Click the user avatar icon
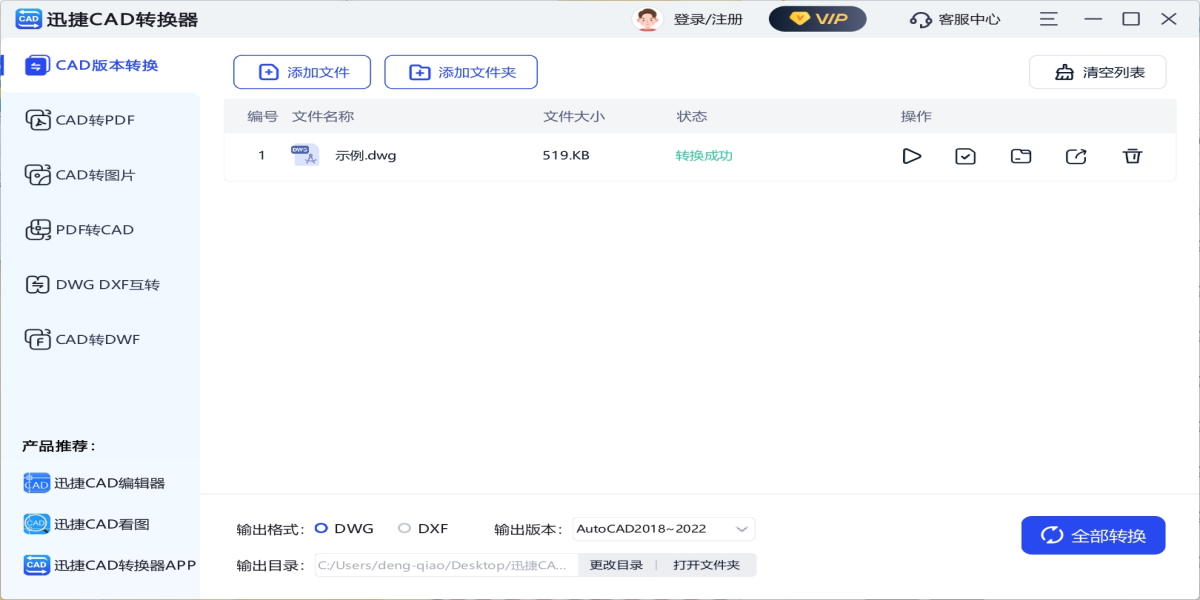Viewport: 1200px width, 600px height. pos(648,19)
